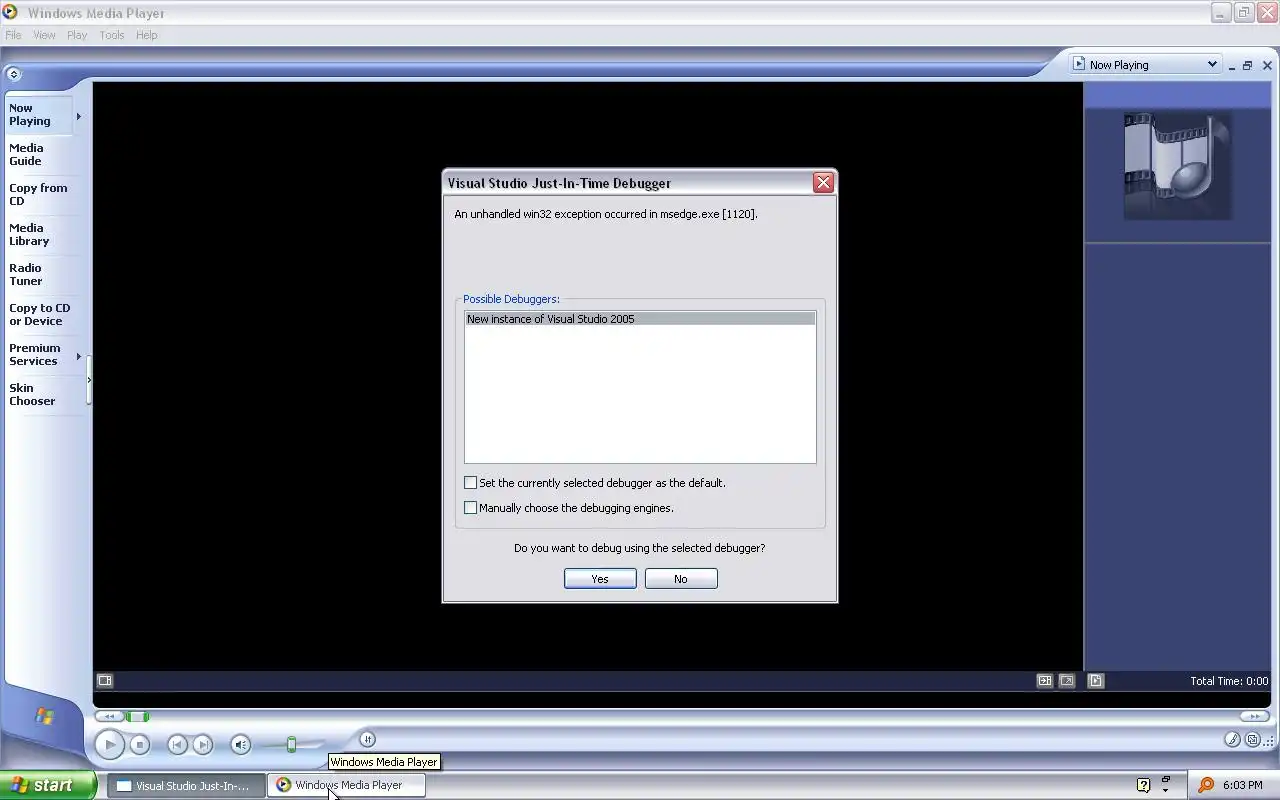Screen dimensions: 1280x800
Task: Restore the playlist pane small button
Action: pos(1248,66)
